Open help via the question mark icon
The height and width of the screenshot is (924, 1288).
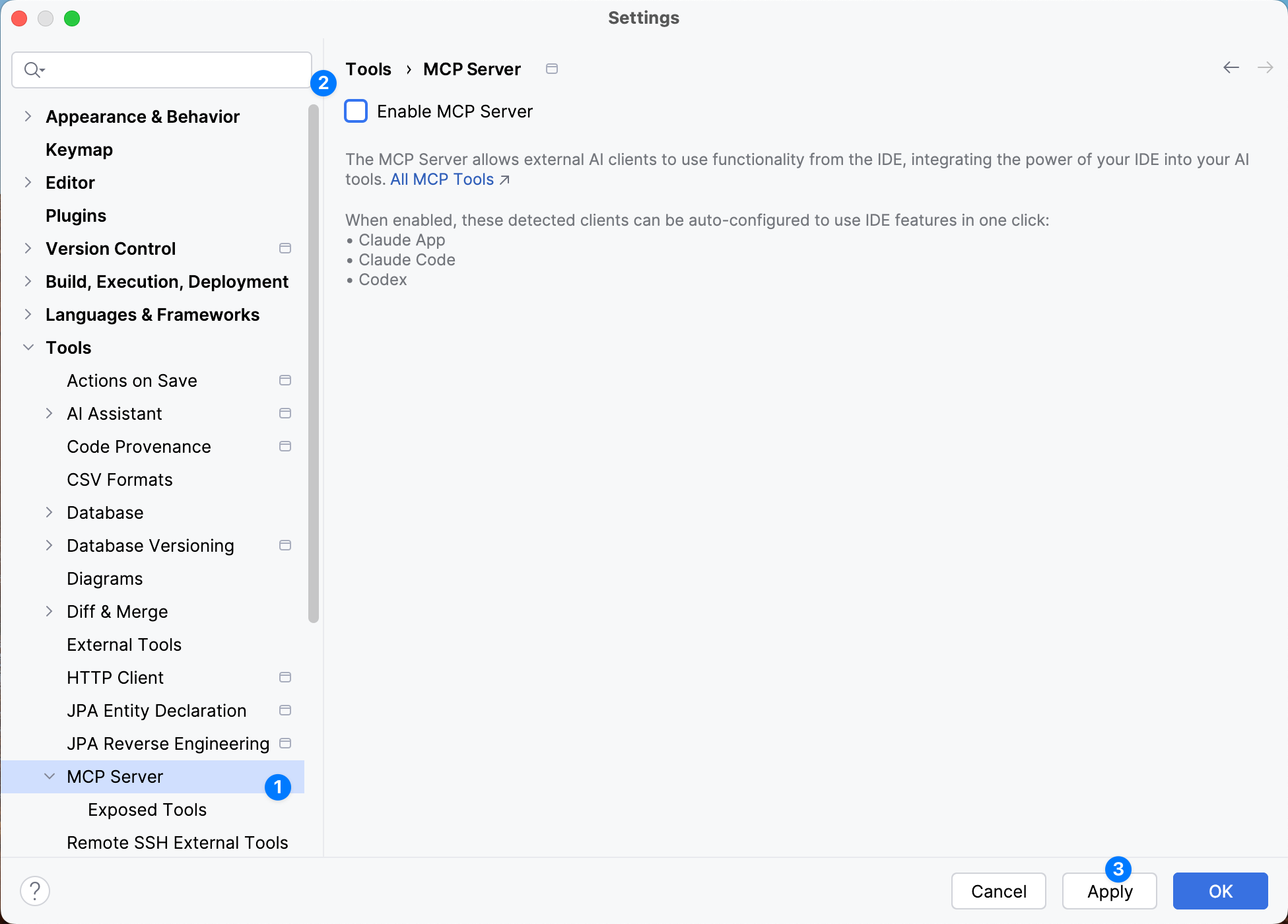click(x=35, y=890)
